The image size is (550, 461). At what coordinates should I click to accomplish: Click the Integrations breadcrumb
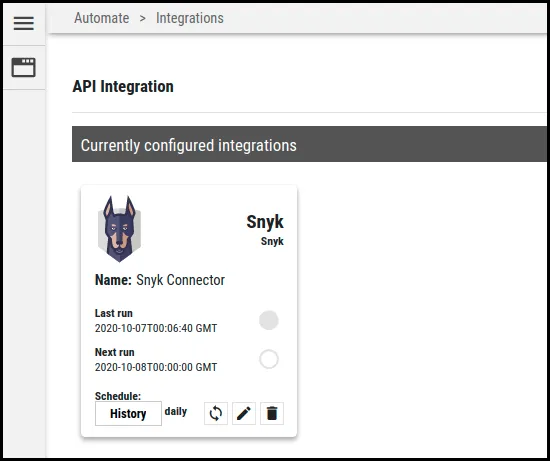pyautogui.click(x=189, y=18)
